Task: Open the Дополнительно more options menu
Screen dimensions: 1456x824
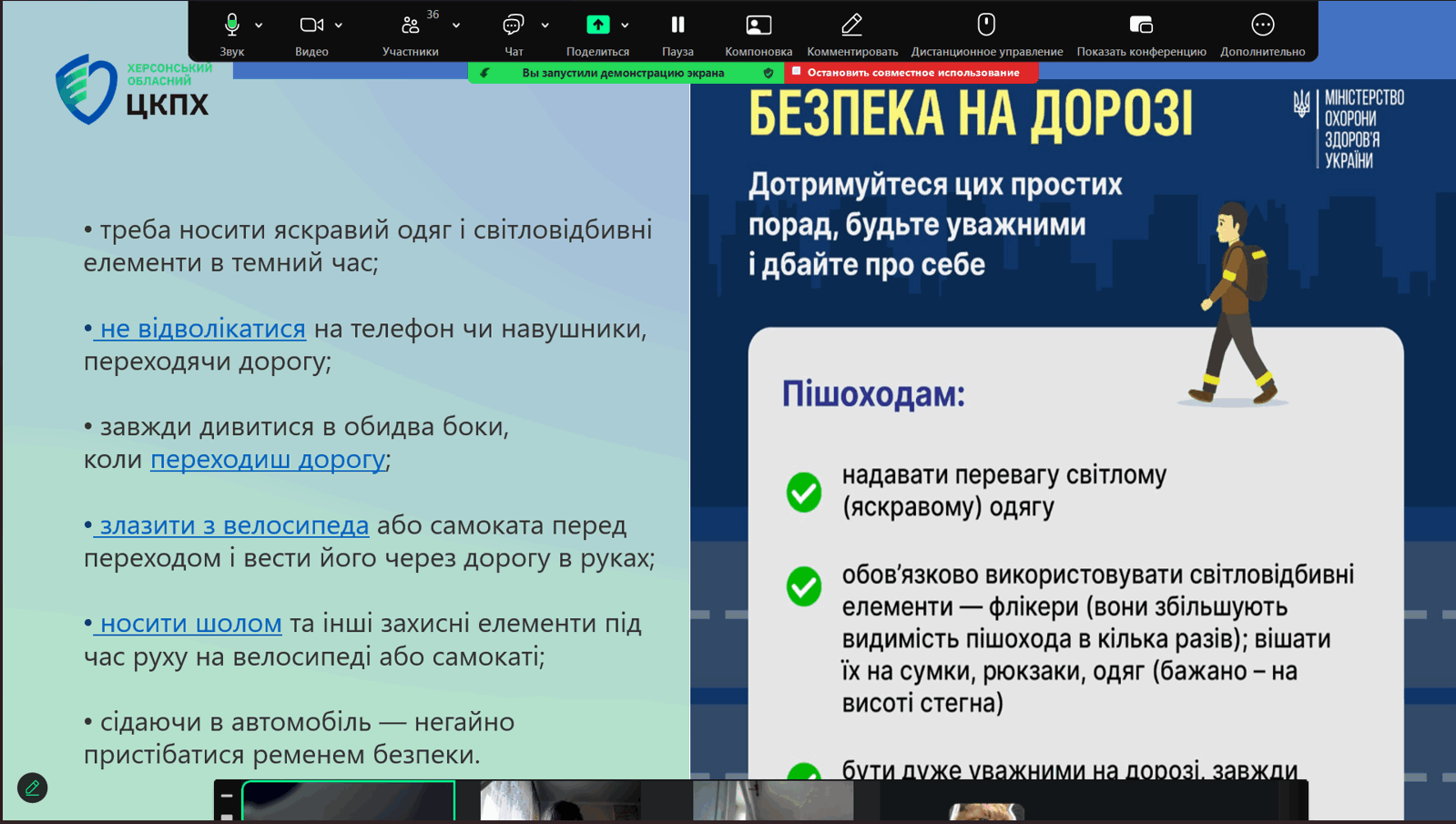Action: 1262,25
